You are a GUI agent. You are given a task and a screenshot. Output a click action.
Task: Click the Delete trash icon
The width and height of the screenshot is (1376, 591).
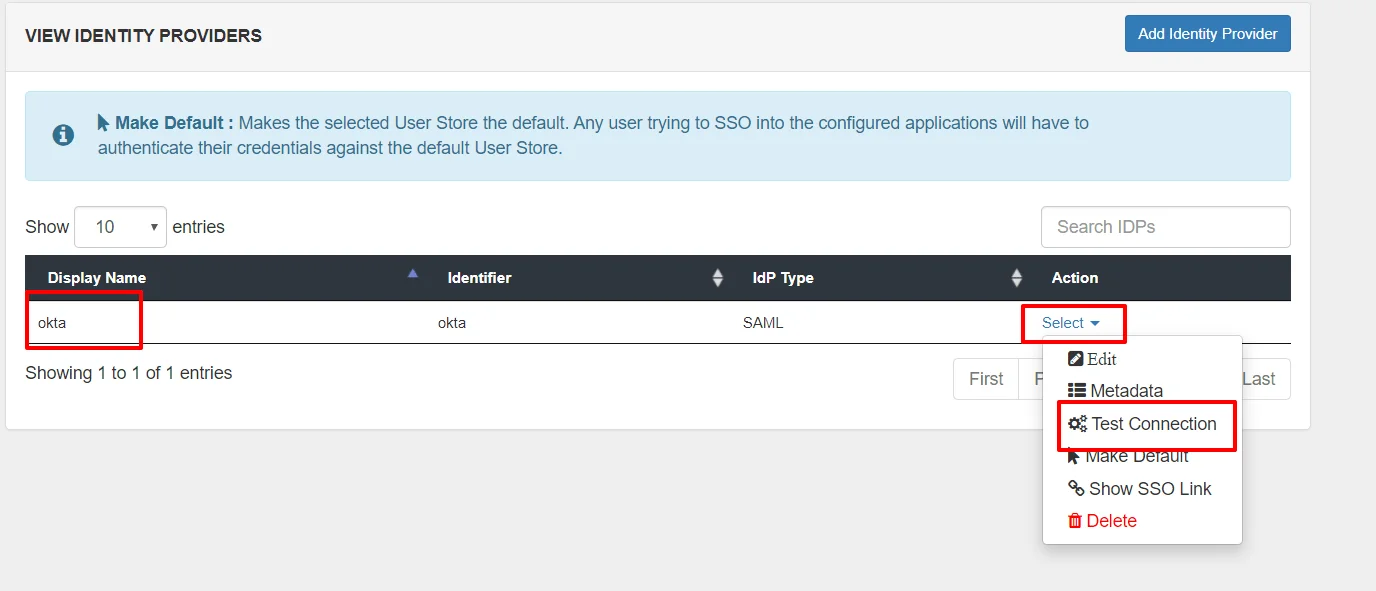pos(1077,520)
